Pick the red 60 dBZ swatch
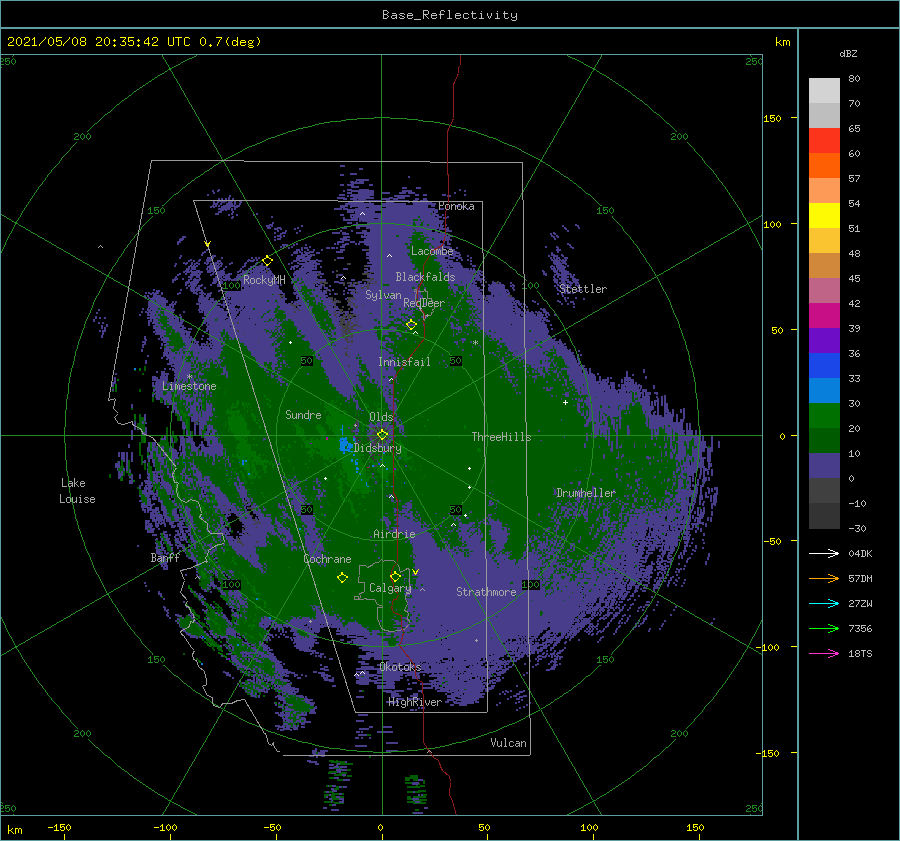 (x=824, y=141)
